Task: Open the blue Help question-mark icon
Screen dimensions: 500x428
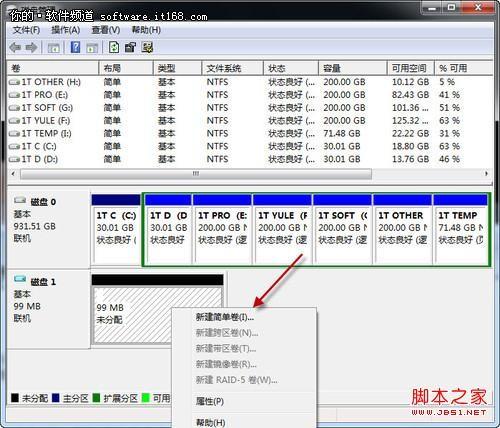Action: (x=76, y=47)
